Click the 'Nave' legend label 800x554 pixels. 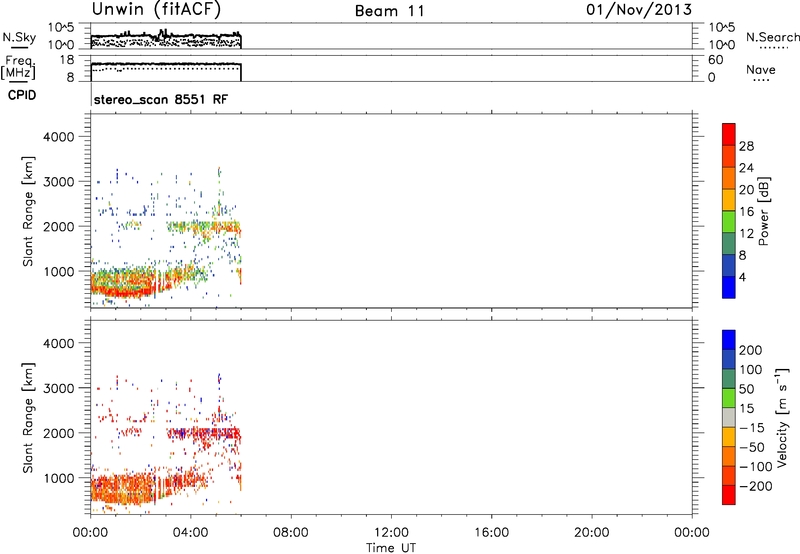pos(761,70)
